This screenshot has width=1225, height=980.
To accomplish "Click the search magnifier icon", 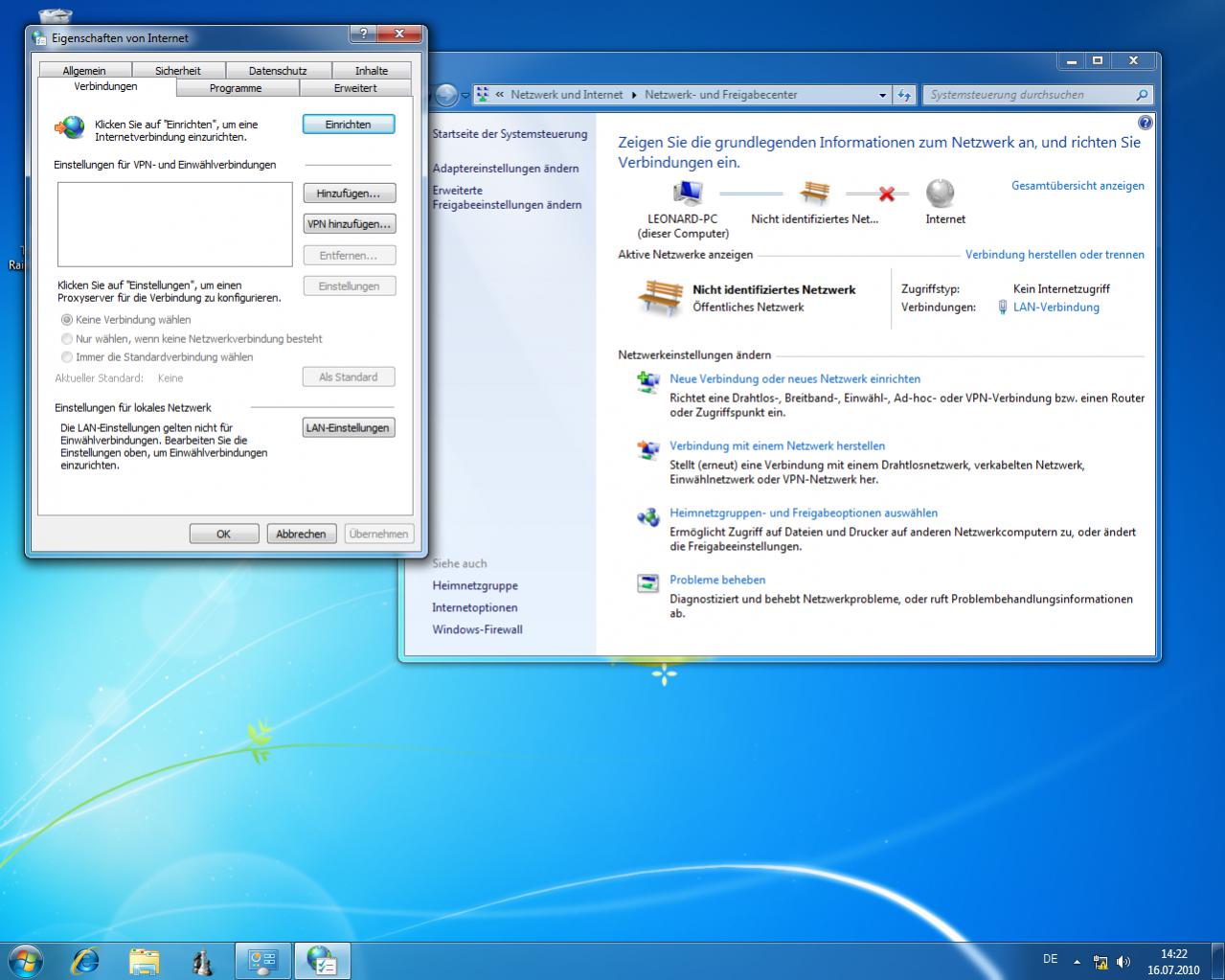I will pos(1142,95).
